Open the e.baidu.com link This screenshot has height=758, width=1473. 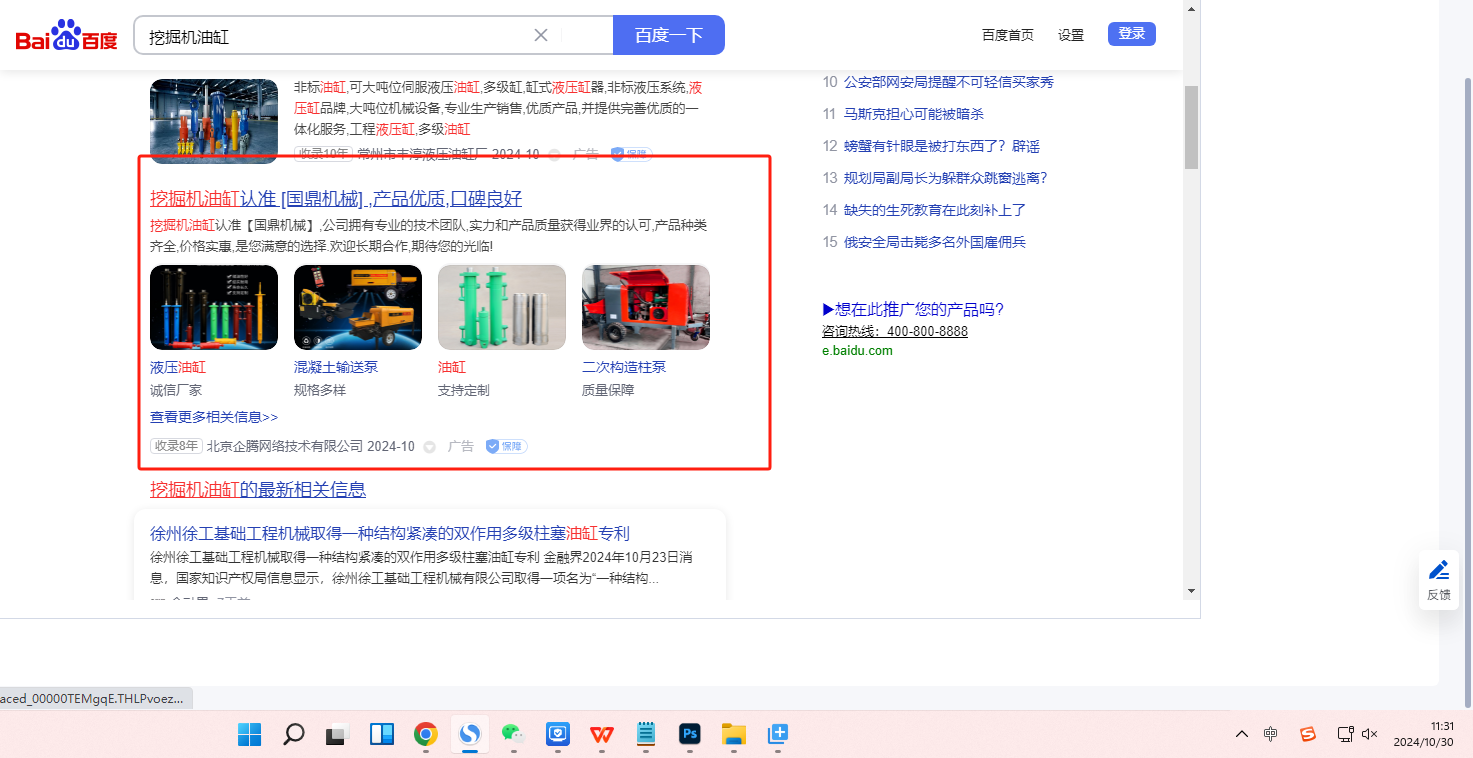(857, 351)
